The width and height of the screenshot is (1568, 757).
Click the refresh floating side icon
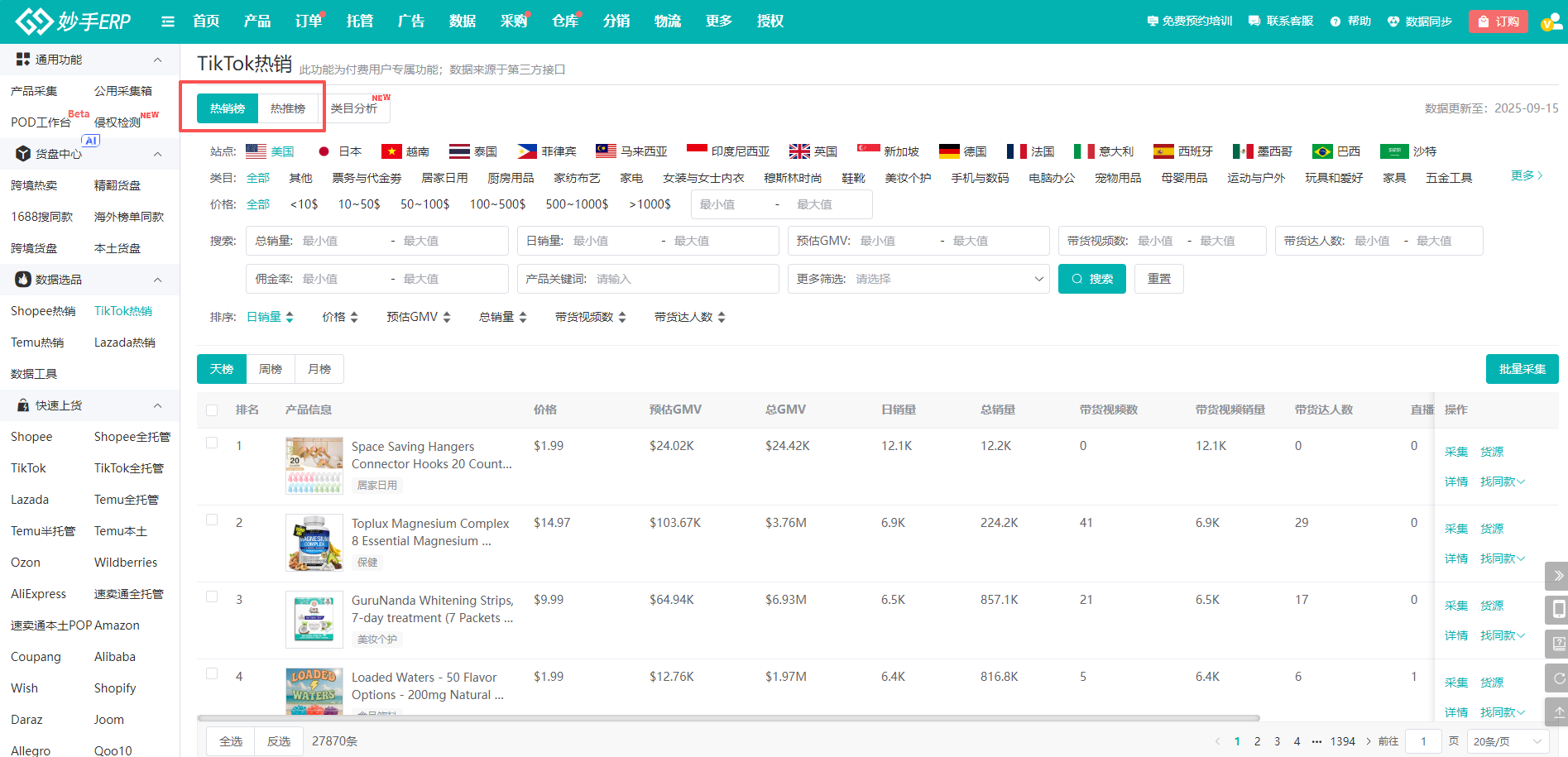1558,678
